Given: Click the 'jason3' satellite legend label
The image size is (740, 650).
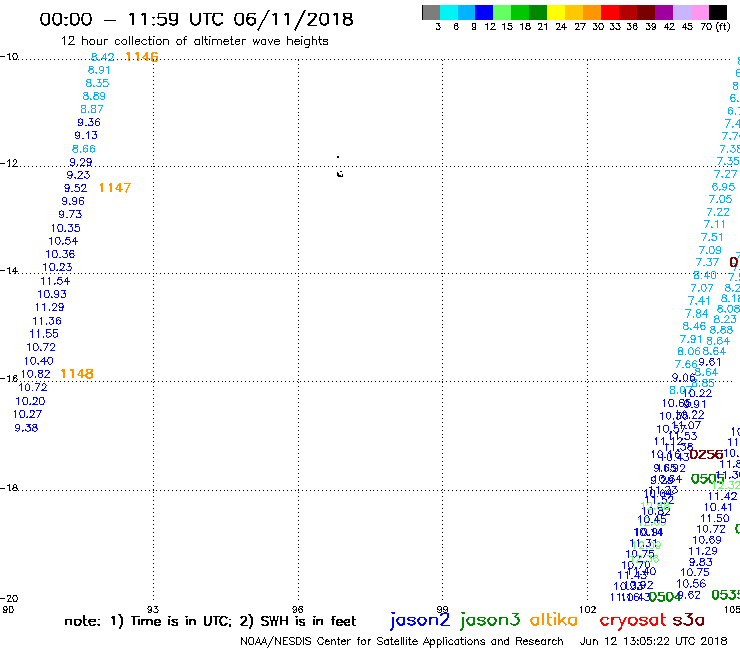Looking at the screenshot, I should pyautogui.click(x=490, y=620).
